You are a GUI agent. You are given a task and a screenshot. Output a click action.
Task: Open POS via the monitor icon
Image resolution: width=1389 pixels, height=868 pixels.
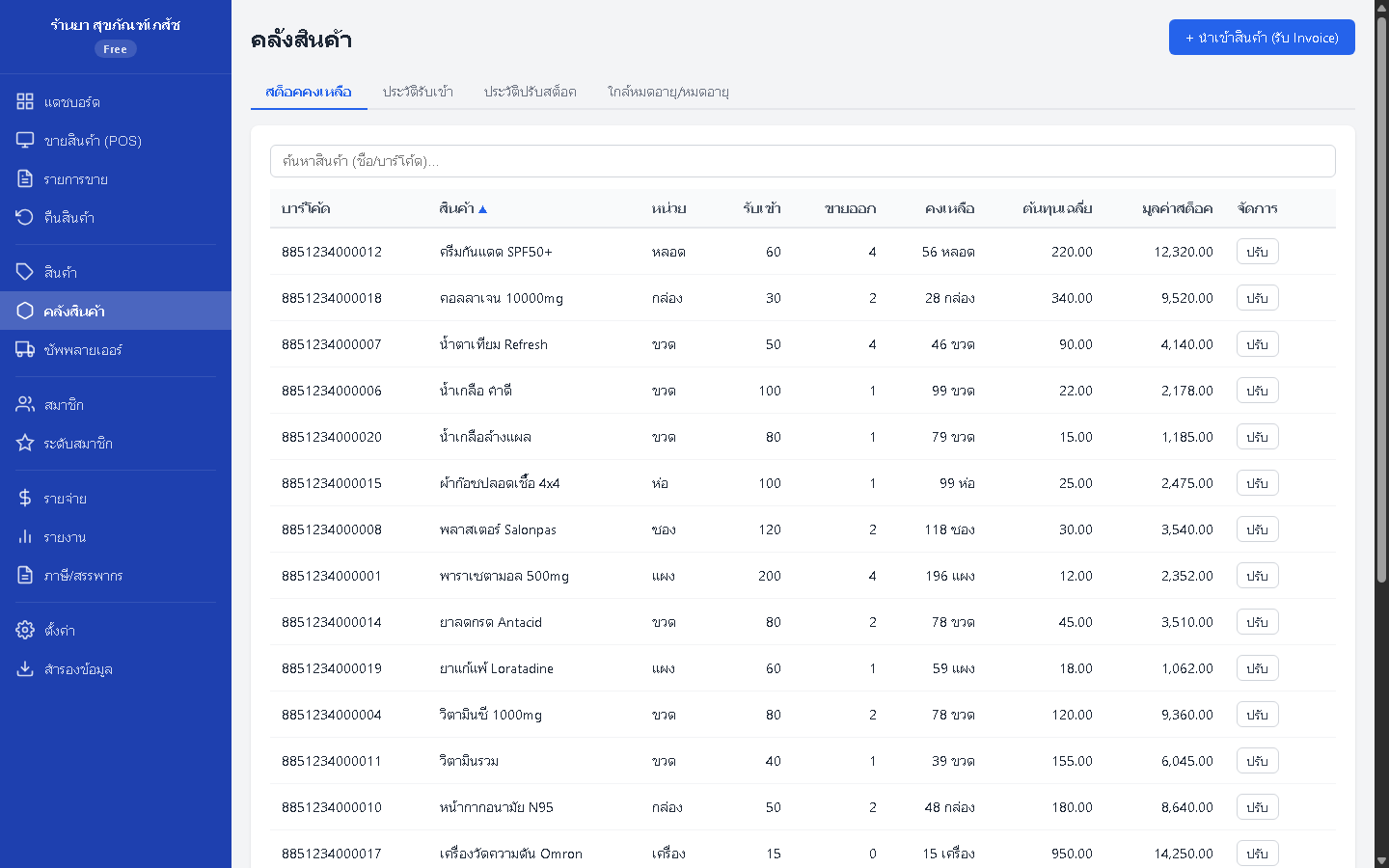(x=25, y=140)
